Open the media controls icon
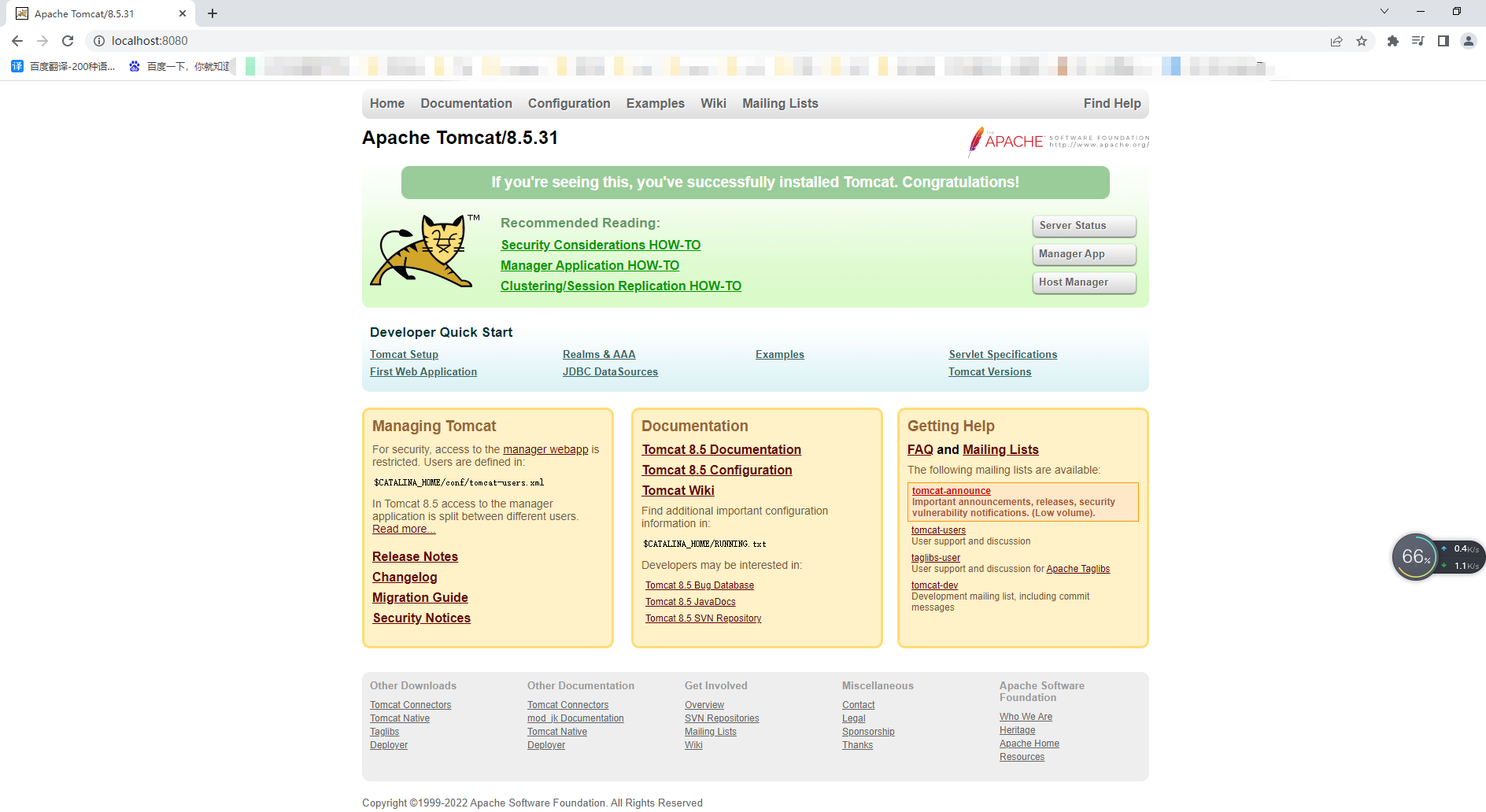The width and height of the screenshot is (1486, 812). [1418, 41]
